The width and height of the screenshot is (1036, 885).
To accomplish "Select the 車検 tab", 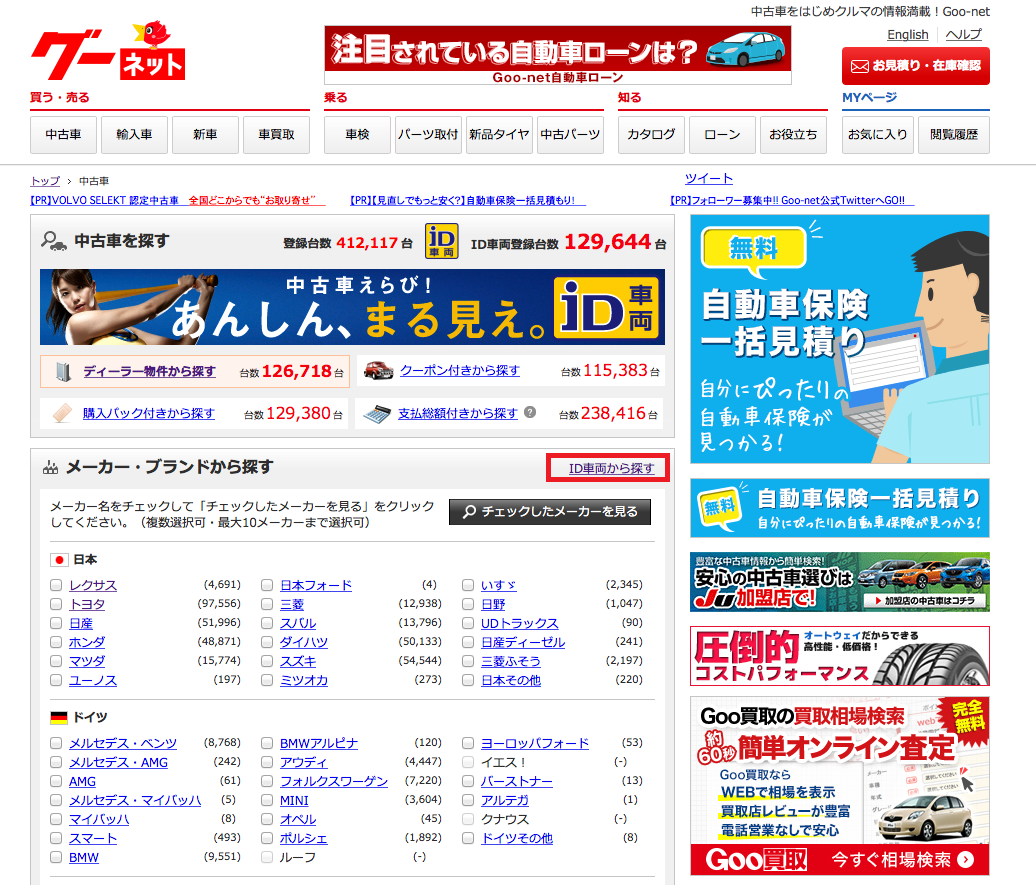I will tap(357, 135).
